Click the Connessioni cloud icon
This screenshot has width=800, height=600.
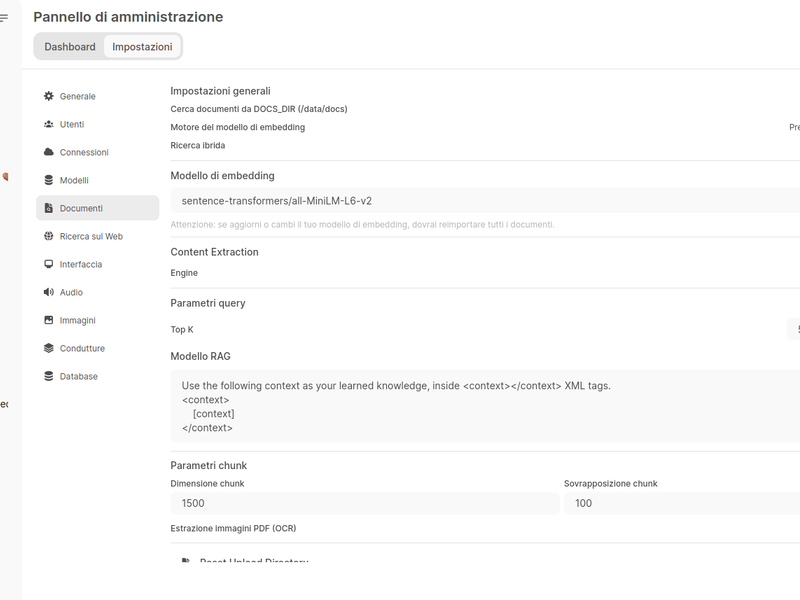click(x=49, y=152)
